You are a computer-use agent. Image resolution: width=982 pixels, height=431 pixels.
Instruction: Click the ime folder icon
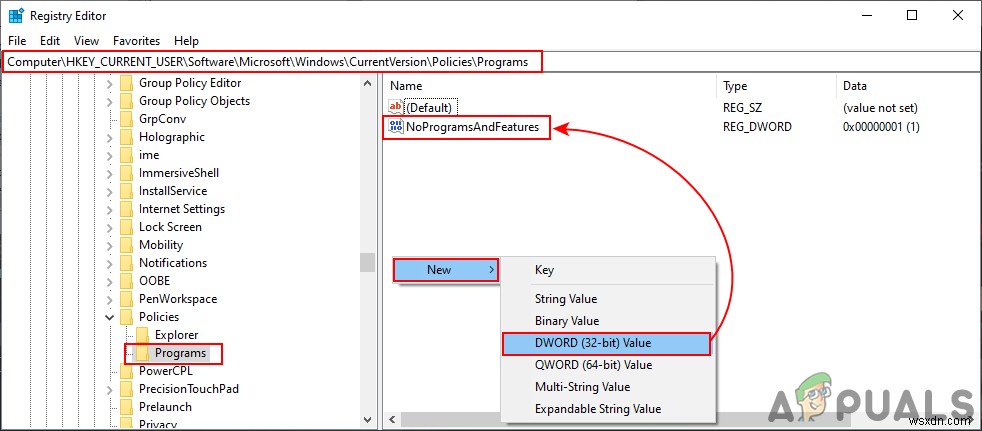(x=127, y=155)
